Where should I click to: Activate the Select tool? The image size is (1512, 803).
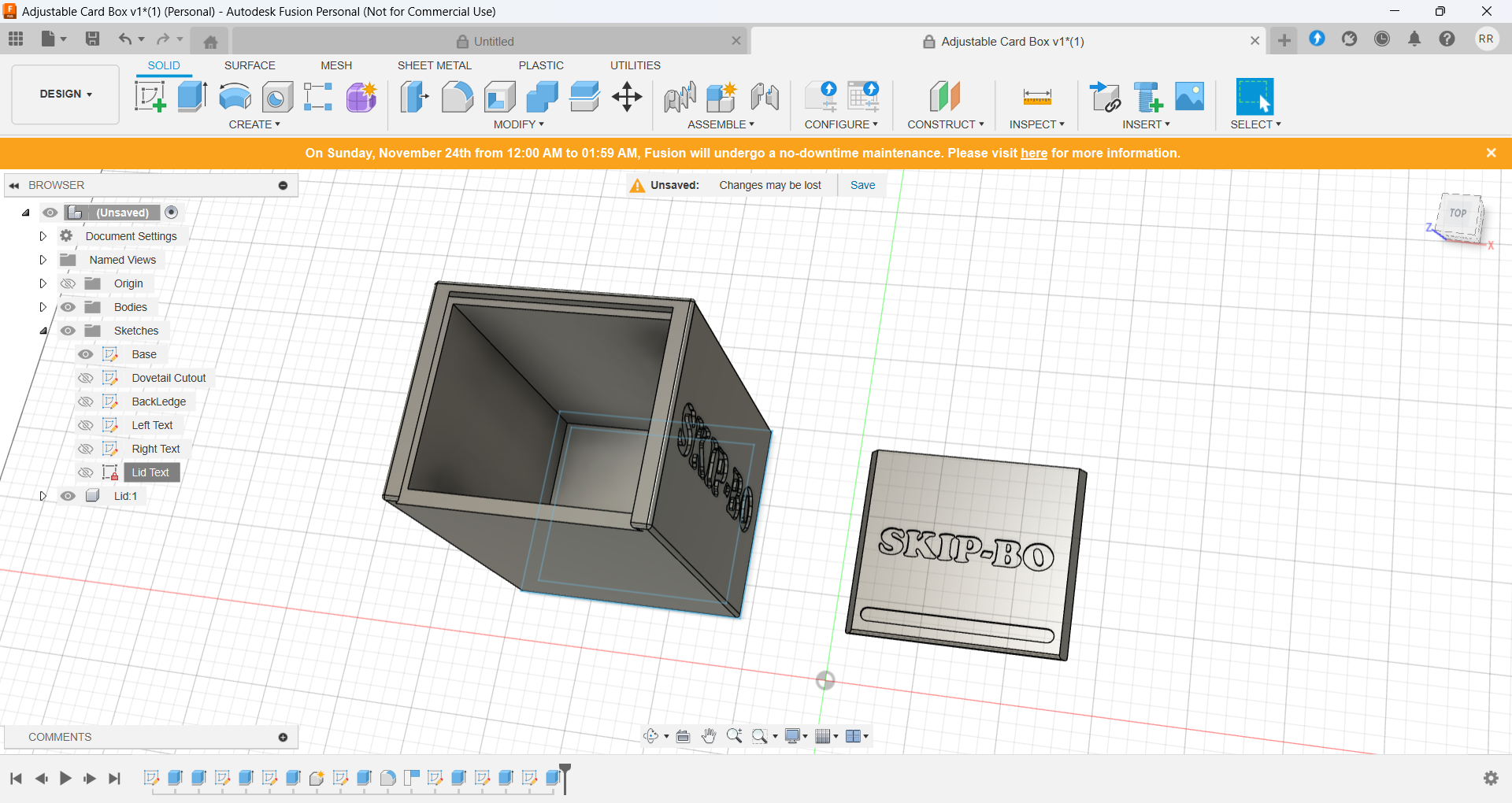pos(1254,97)
